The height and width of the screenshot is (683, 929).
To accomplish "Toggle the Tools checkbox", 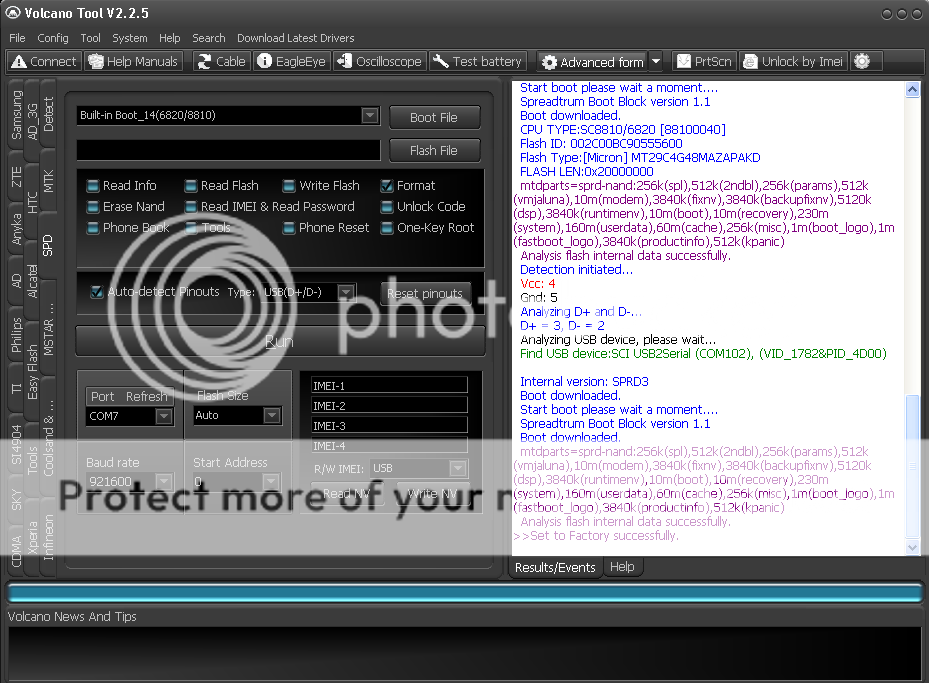I will (x=191, y=228).
